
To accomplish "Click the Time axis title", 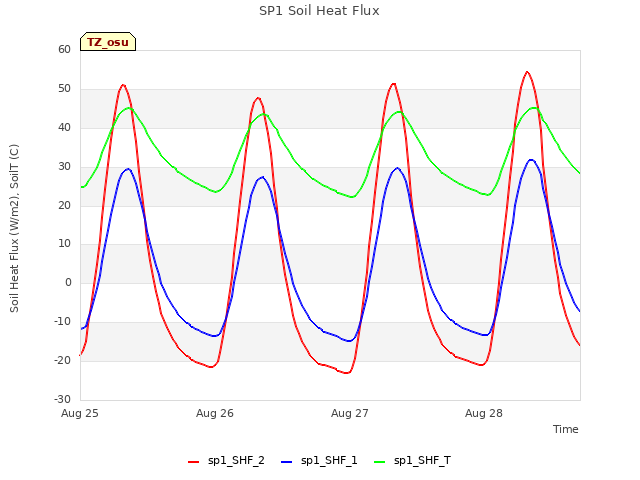I will [566, 429].
